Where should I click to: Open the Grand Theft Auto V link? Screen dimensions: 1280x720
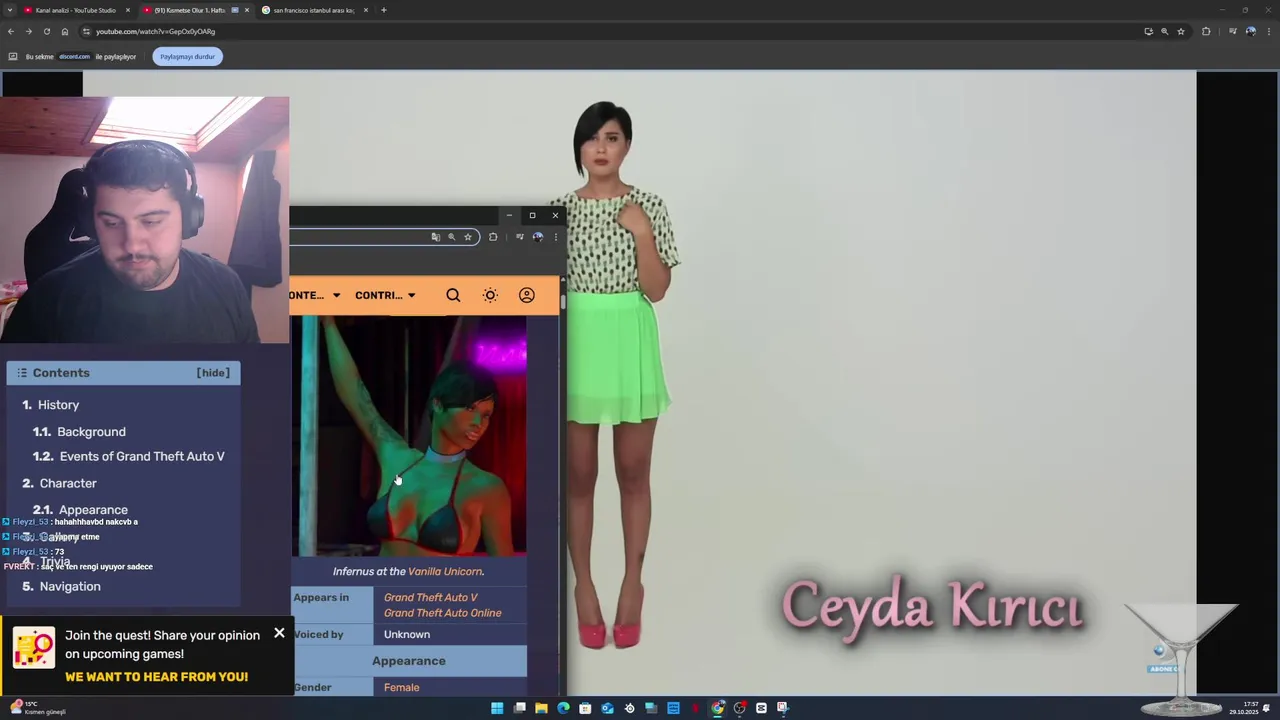pos(431,597)
